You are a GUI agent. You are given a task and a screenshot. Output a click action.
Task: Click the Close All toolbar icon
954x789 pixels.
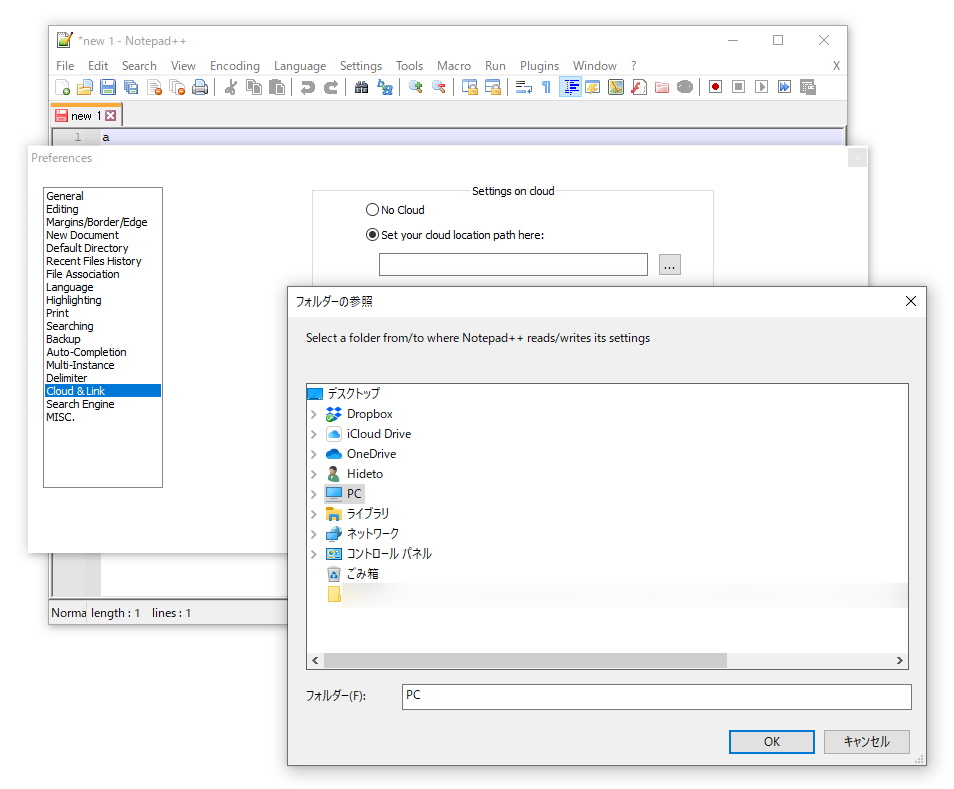[177, 88]
